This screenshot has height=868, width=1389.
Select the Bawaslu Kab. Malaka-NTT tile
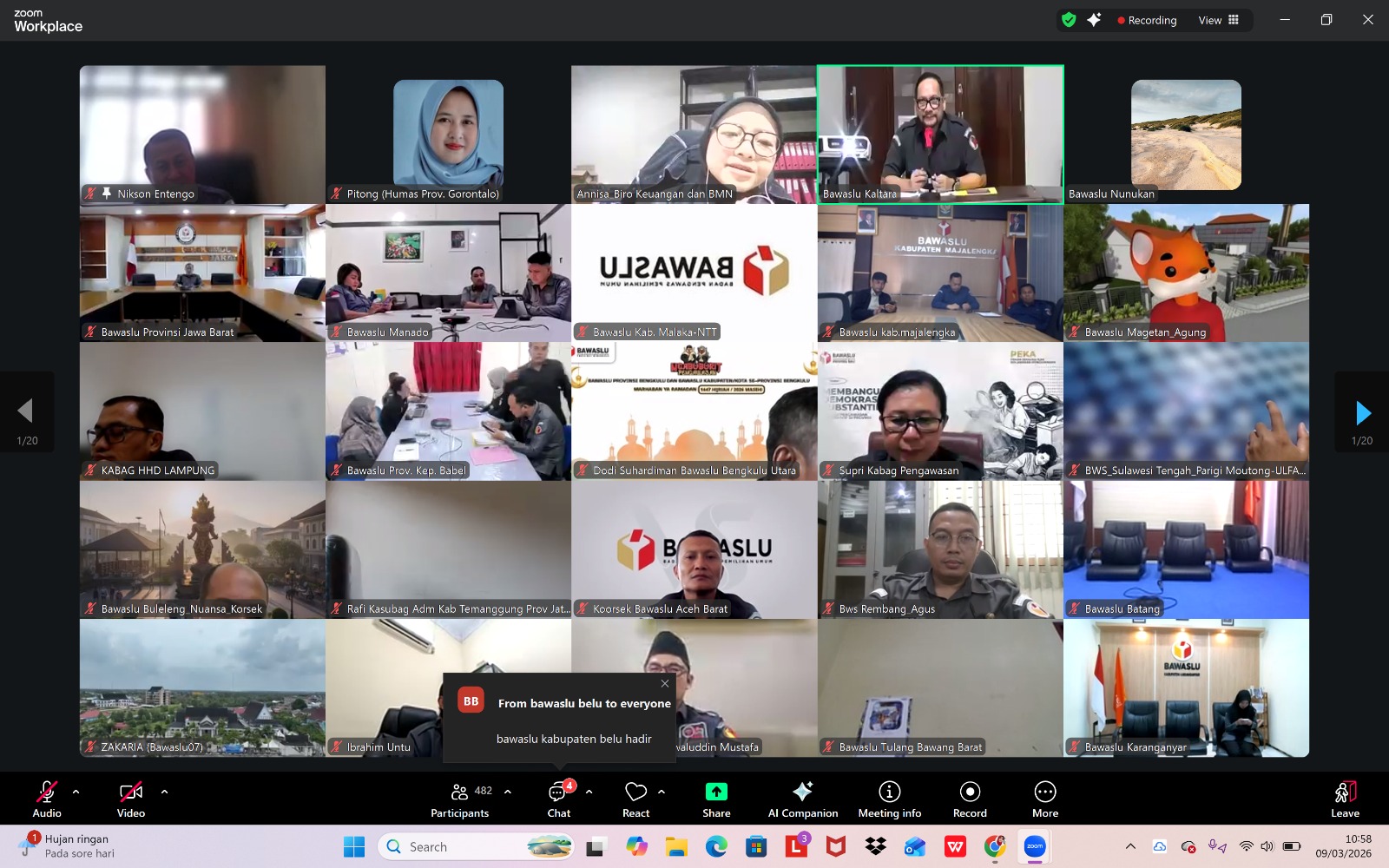[x=694, y=273]
